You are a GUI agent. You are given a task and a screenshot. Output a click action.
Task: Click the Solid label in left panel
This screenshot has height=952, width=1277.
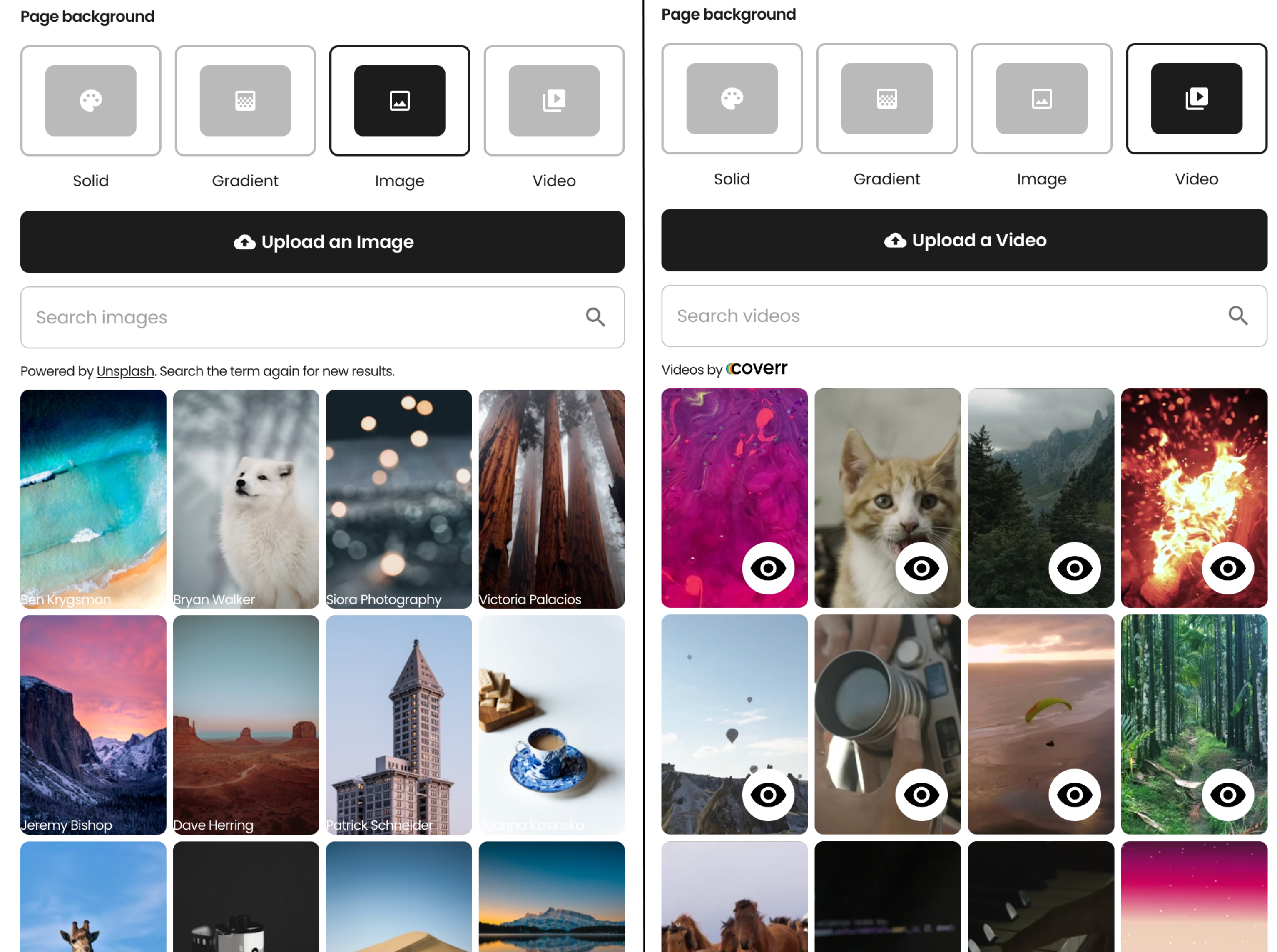coord(90,181)
